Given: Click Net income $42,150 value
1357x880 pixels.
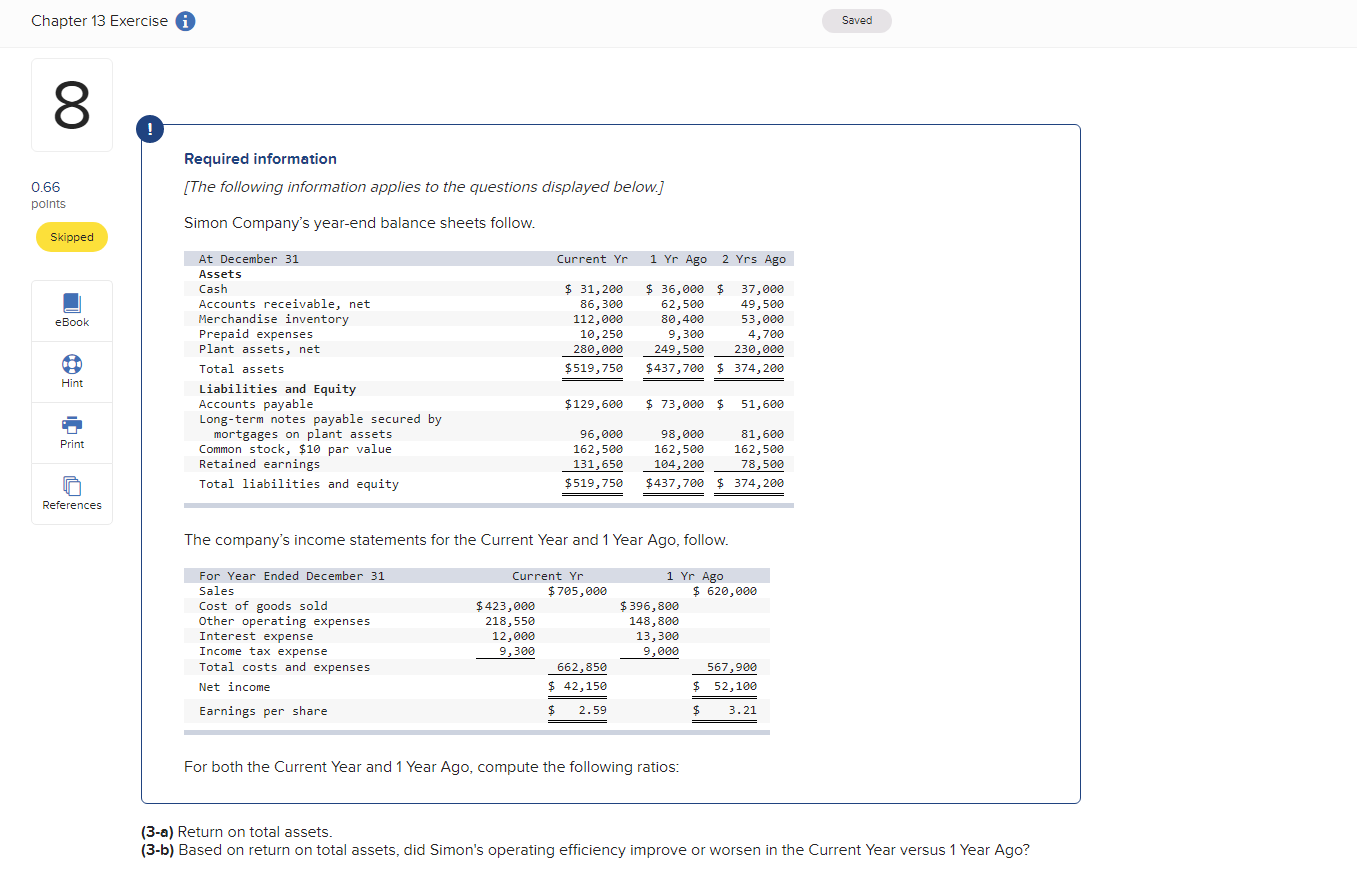Looking at the screenshot, I should click(x=578, y=686).
